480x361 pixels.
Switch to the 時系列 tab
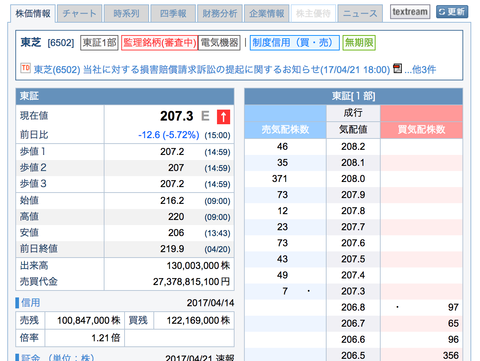[126, 14]
